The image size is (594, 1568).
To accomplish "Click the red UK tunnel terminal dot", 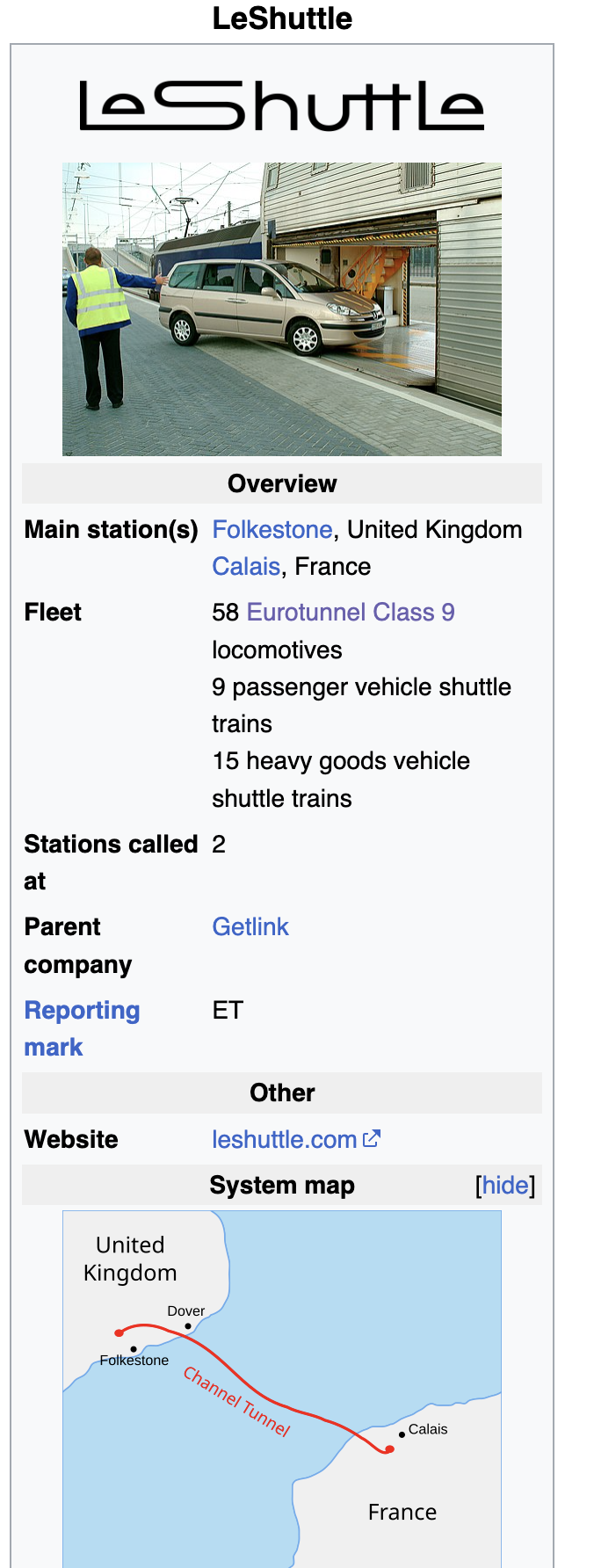I will point(120,1333).
